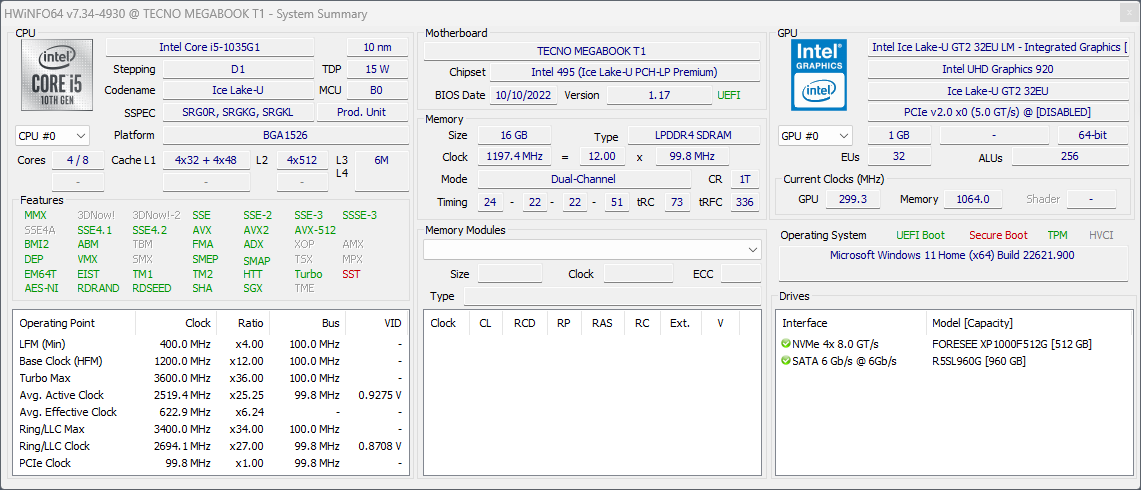The height and width of the screenshot is (490, 1141).
Task: Click the Microsoft Windows 11 Home OS field
Action: tap(952, 255)
